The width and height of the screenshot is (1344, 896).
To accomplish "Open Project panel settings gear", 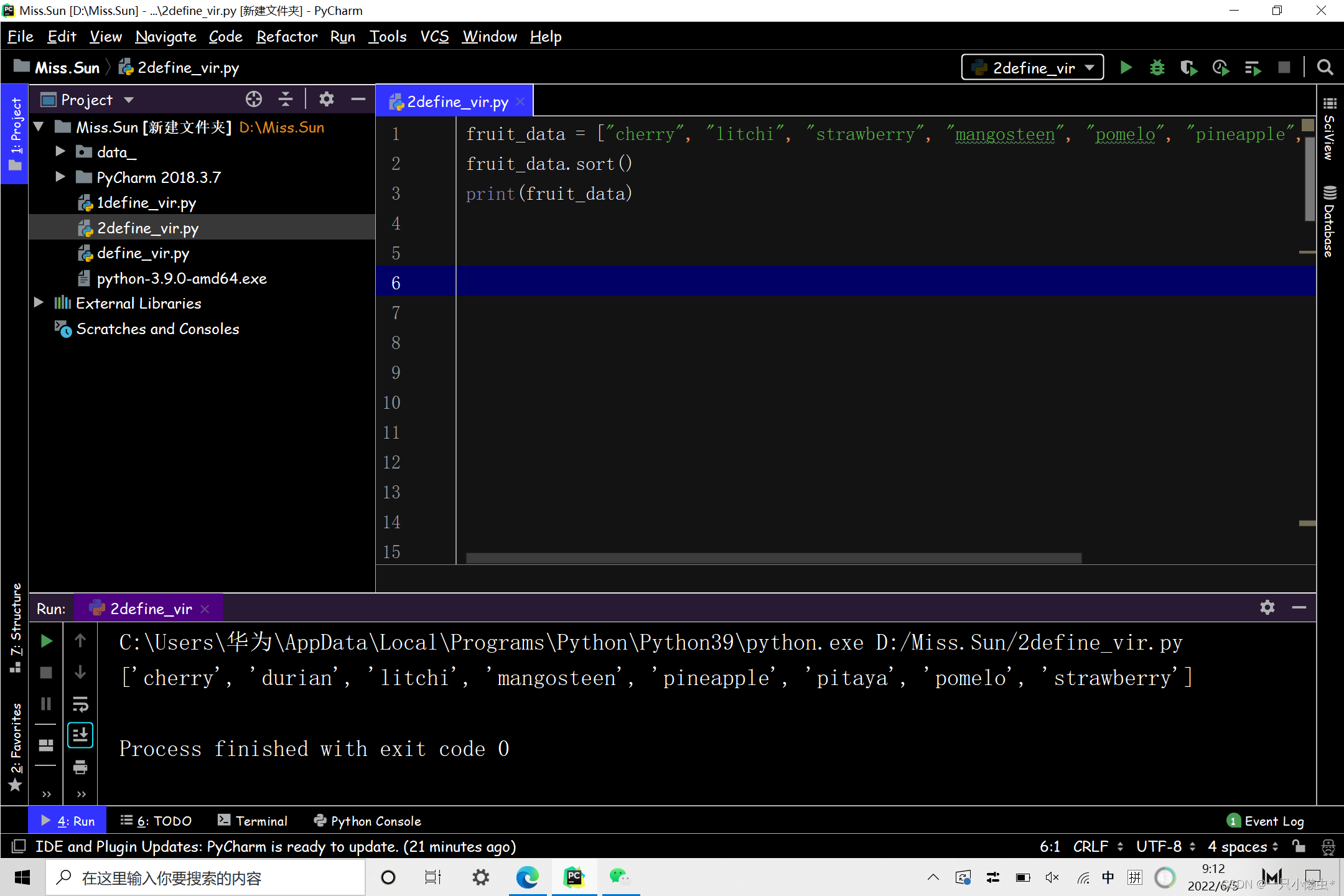I will tap(327, 100).
